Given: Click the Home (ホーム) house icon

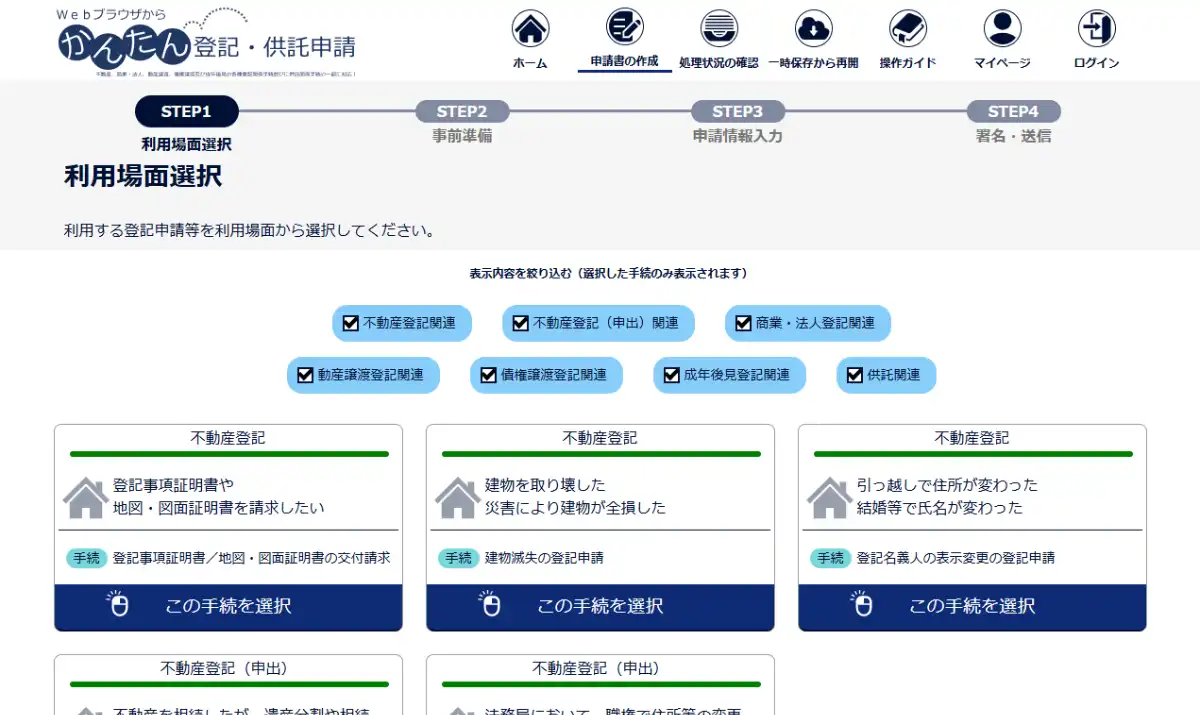Looking at the screenshot, I should pos(530,28).
